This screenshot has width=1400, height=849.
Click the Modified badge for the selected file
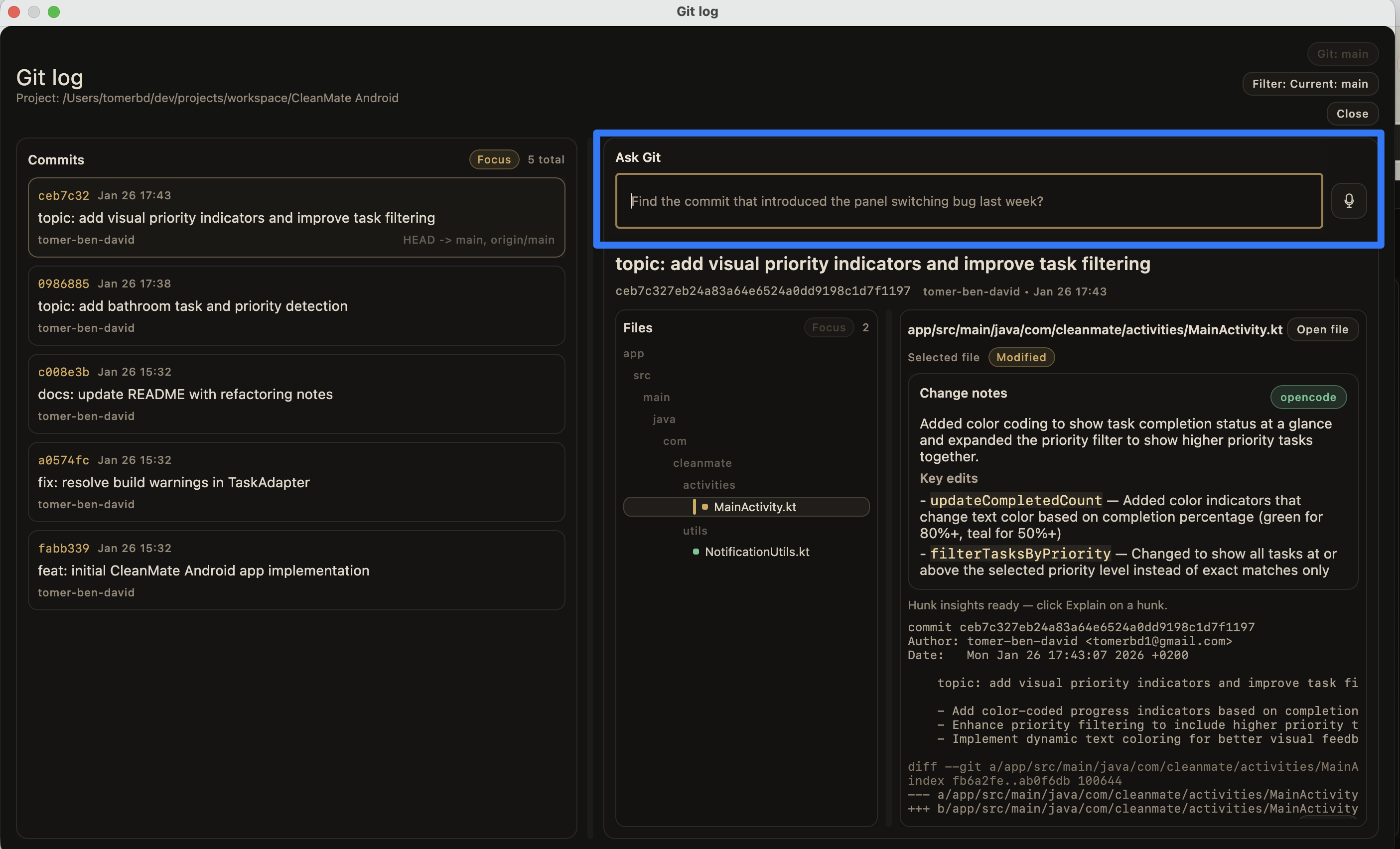(1021, 357)
